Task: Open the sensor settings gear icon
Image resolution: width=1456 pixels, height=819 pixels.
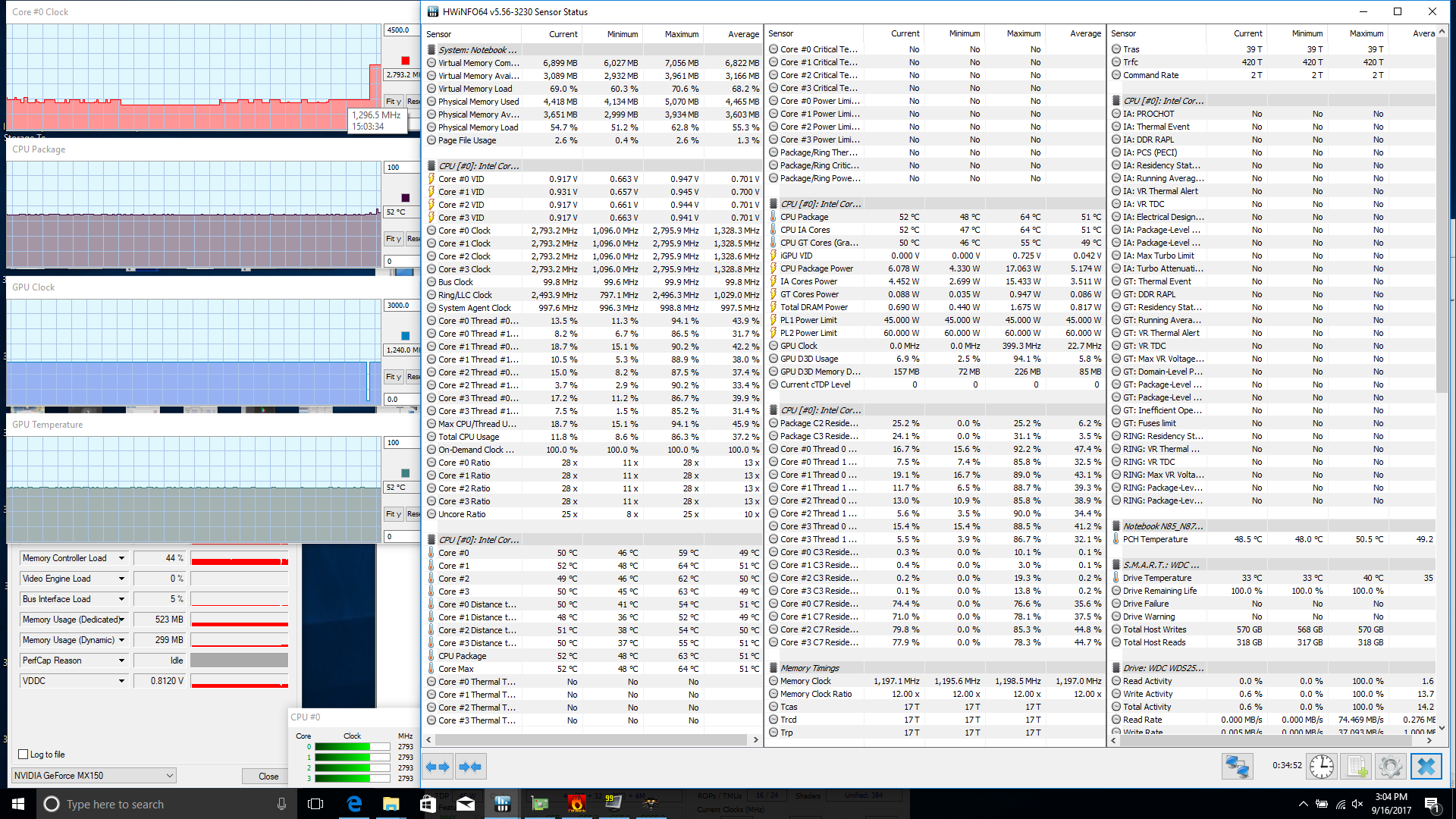Action: pyautogui.click(x=1391, y=767)
